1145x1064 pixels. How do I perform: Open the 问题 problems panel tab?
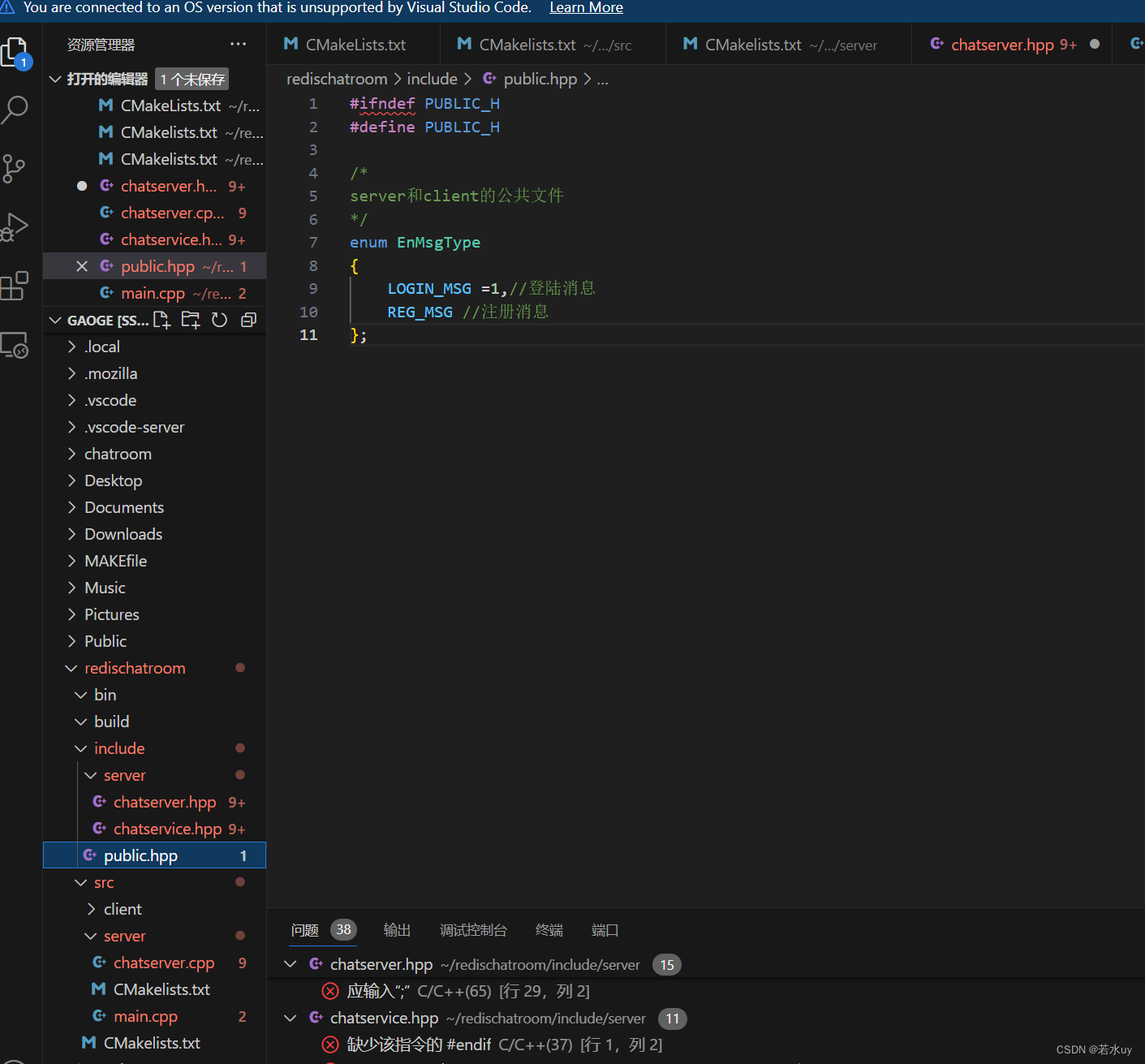pyautogui.click(x=305, y=930)
